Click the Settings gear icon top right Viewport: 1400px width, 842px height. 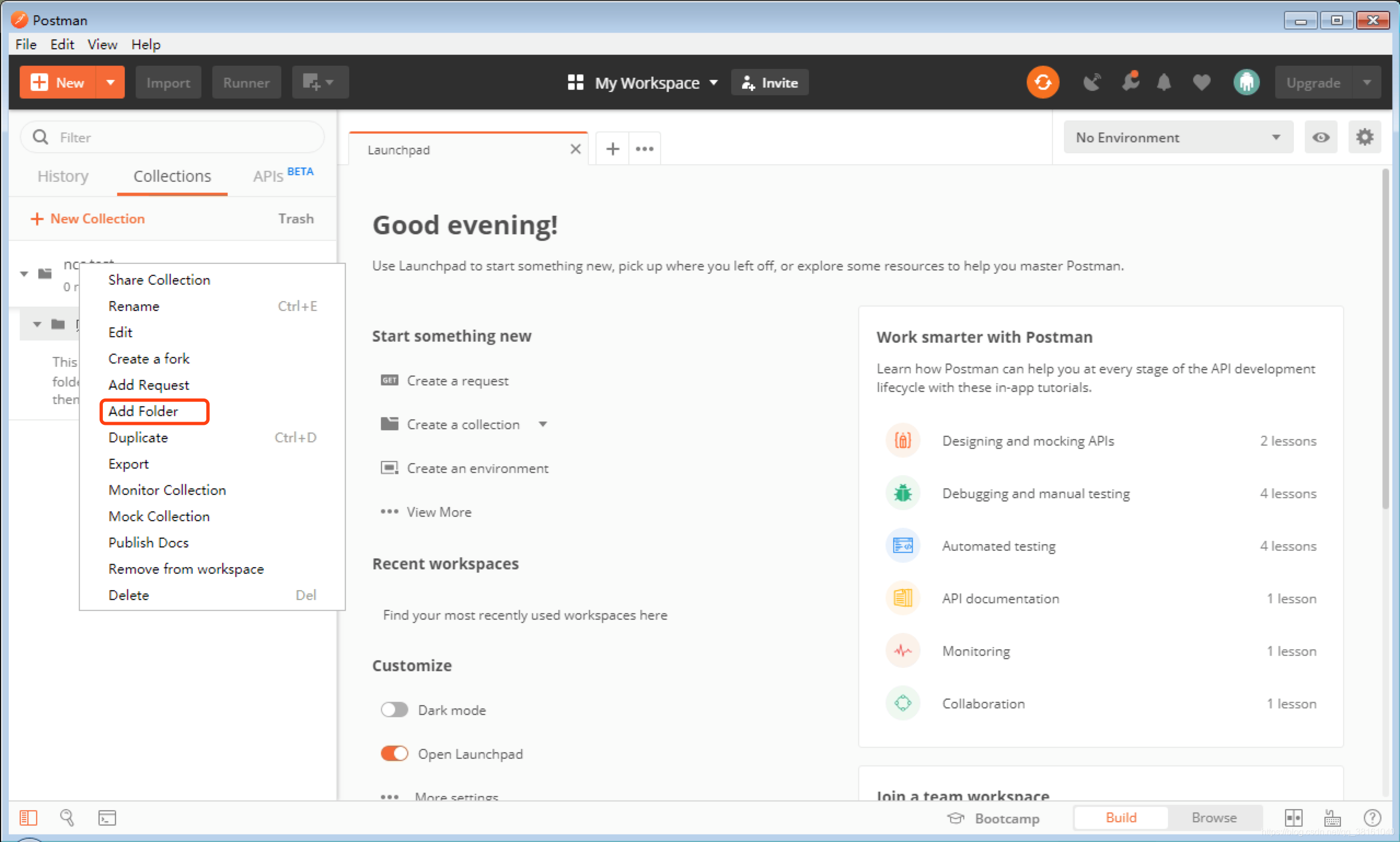click(x=1364, y=137)
